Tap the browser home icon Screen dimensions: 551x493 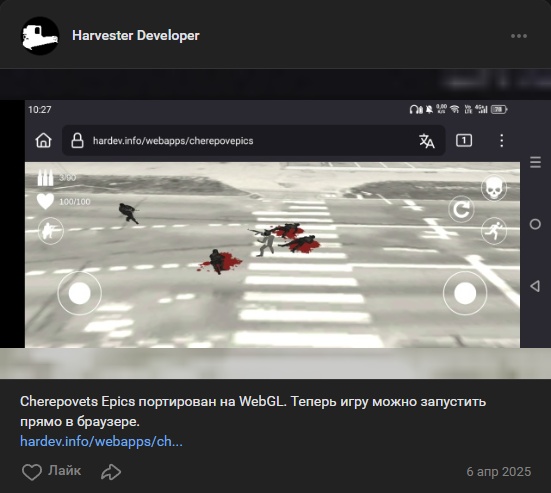tap(44, 140)
